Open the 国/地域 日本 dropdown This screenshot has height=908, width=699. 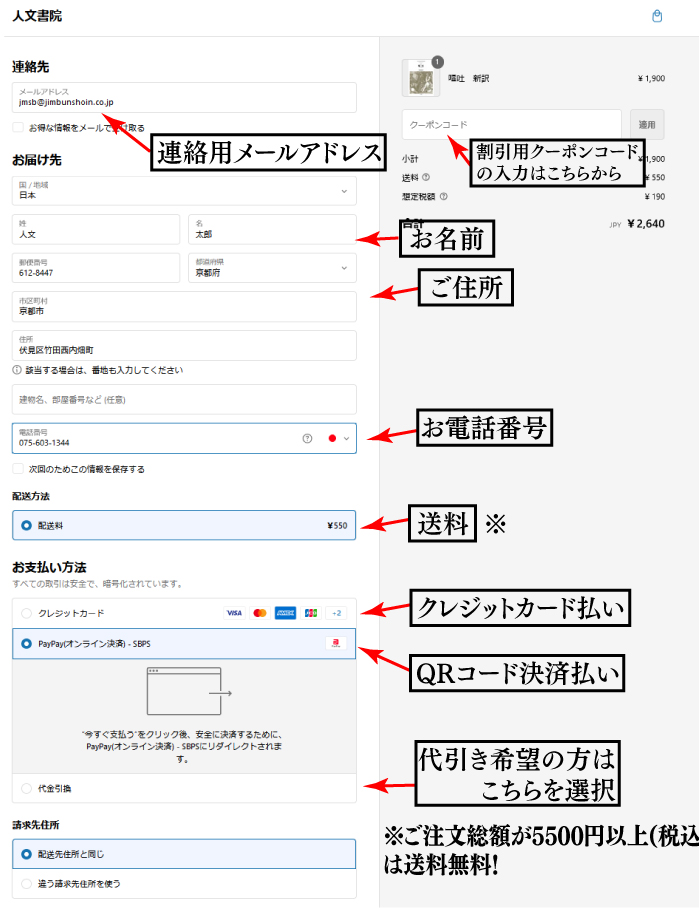[184, 191]
